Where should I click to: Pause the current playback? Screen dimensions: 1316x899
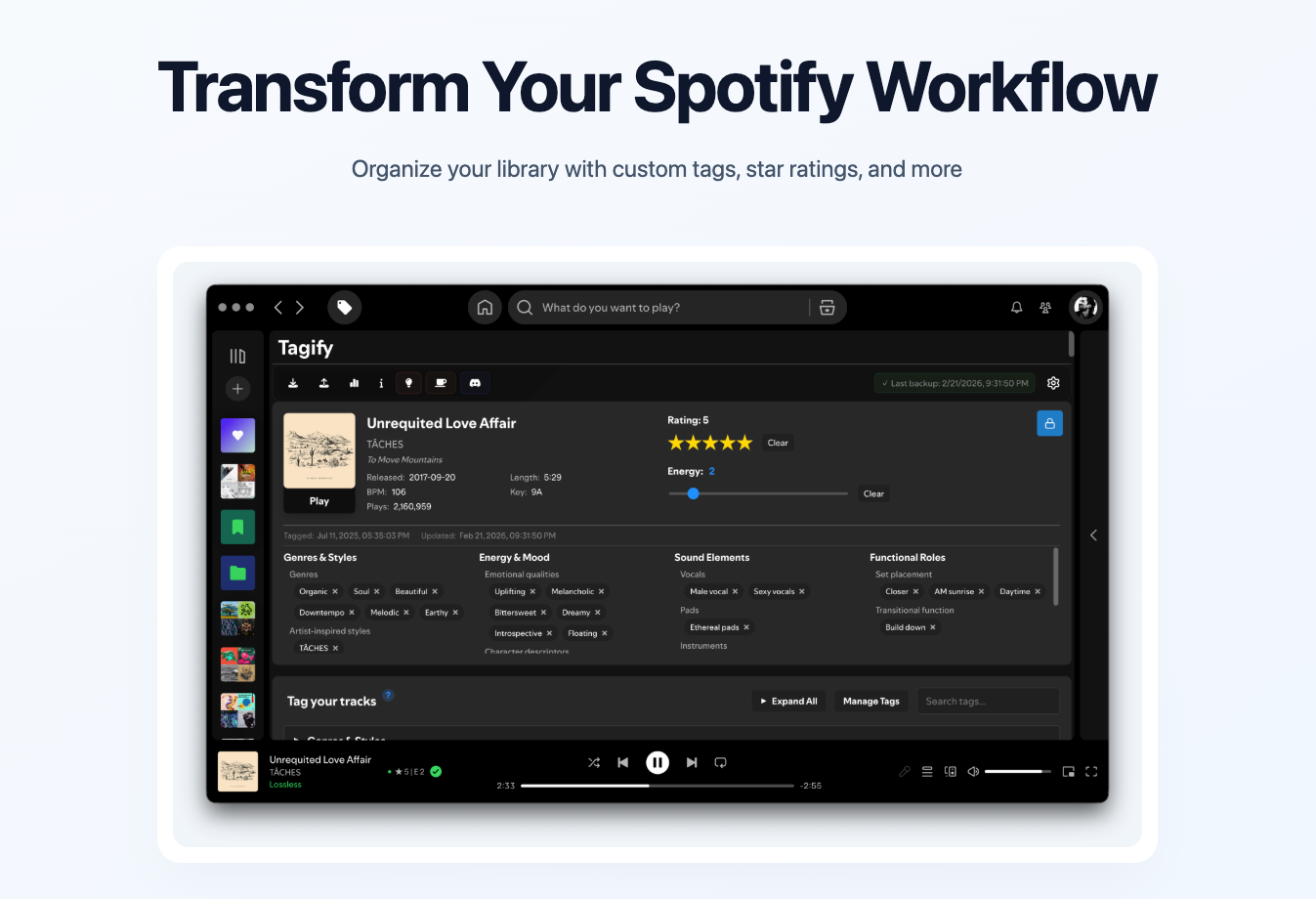click(658, 762)
